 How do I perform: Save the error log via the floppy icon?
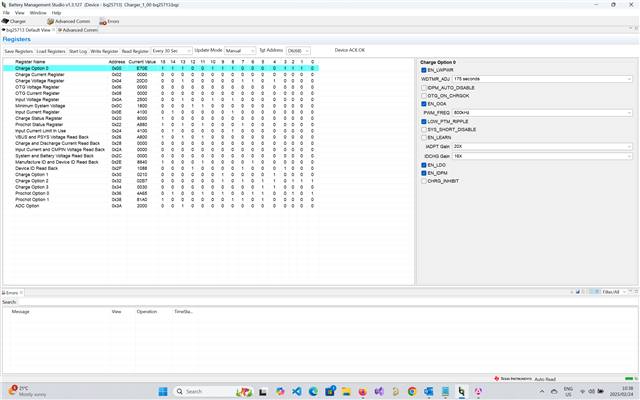pos(578,292)
